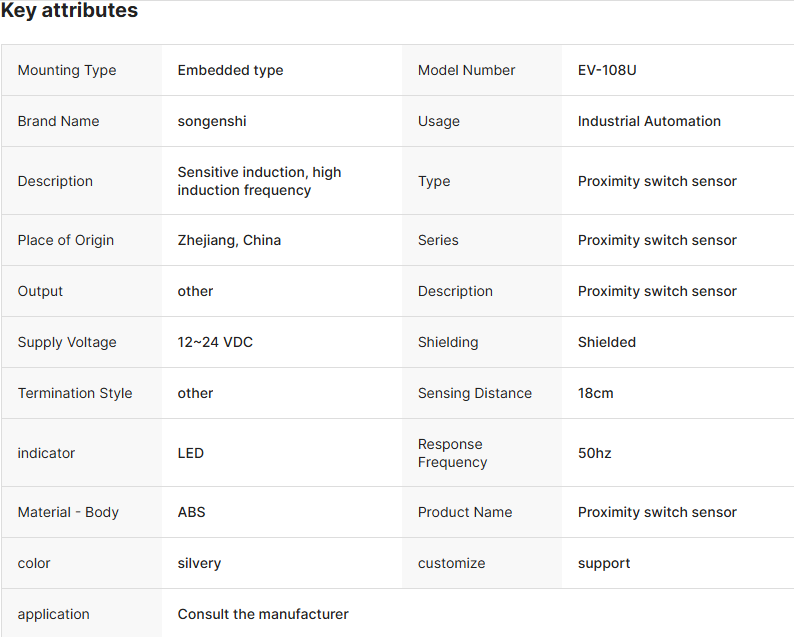This screenshot has width=794, height=637.
Task: Click the response frequency value "50hz"
Action: point(594,453)
